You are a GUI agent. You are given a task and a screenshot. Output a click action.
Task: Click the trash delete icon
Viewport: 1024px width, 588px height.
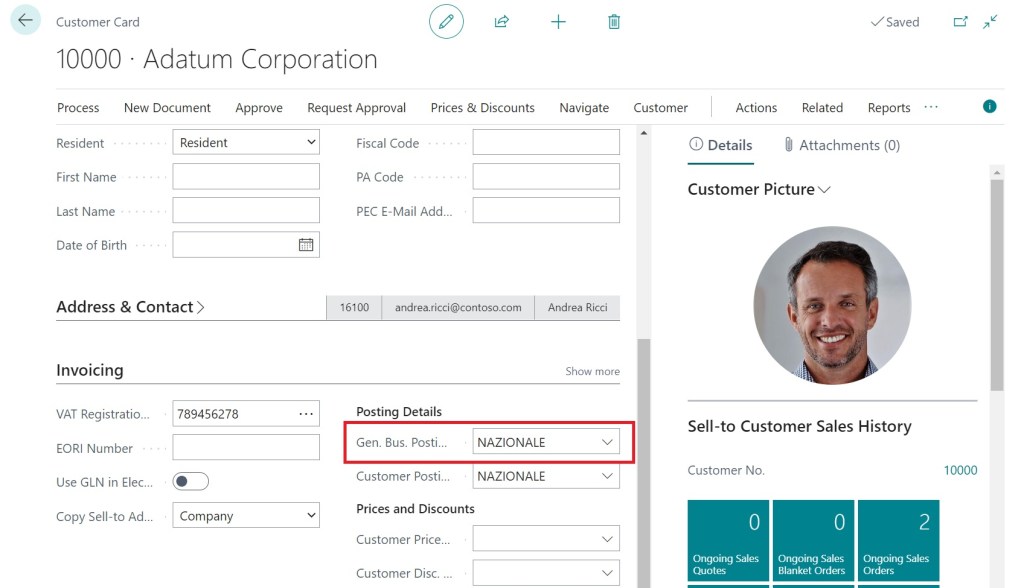click(x=614, y=21)
